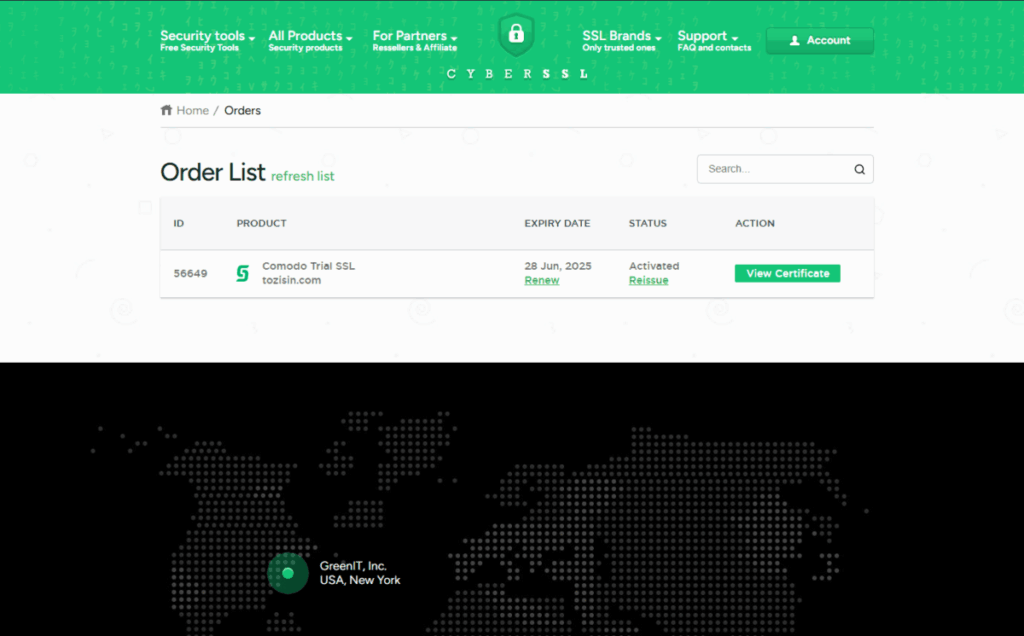
Task: Click the CYBERSSL wordmark text
Action: point(517,74)
